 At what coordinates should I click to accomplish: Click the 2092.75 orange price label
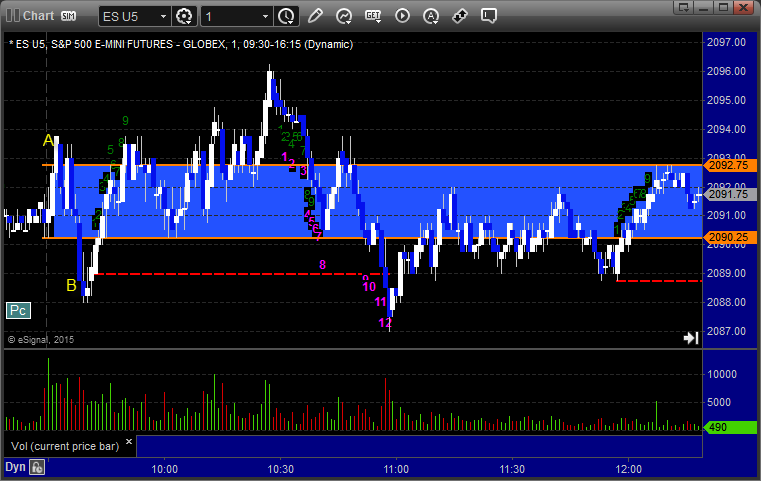click(x=729, y=166)
